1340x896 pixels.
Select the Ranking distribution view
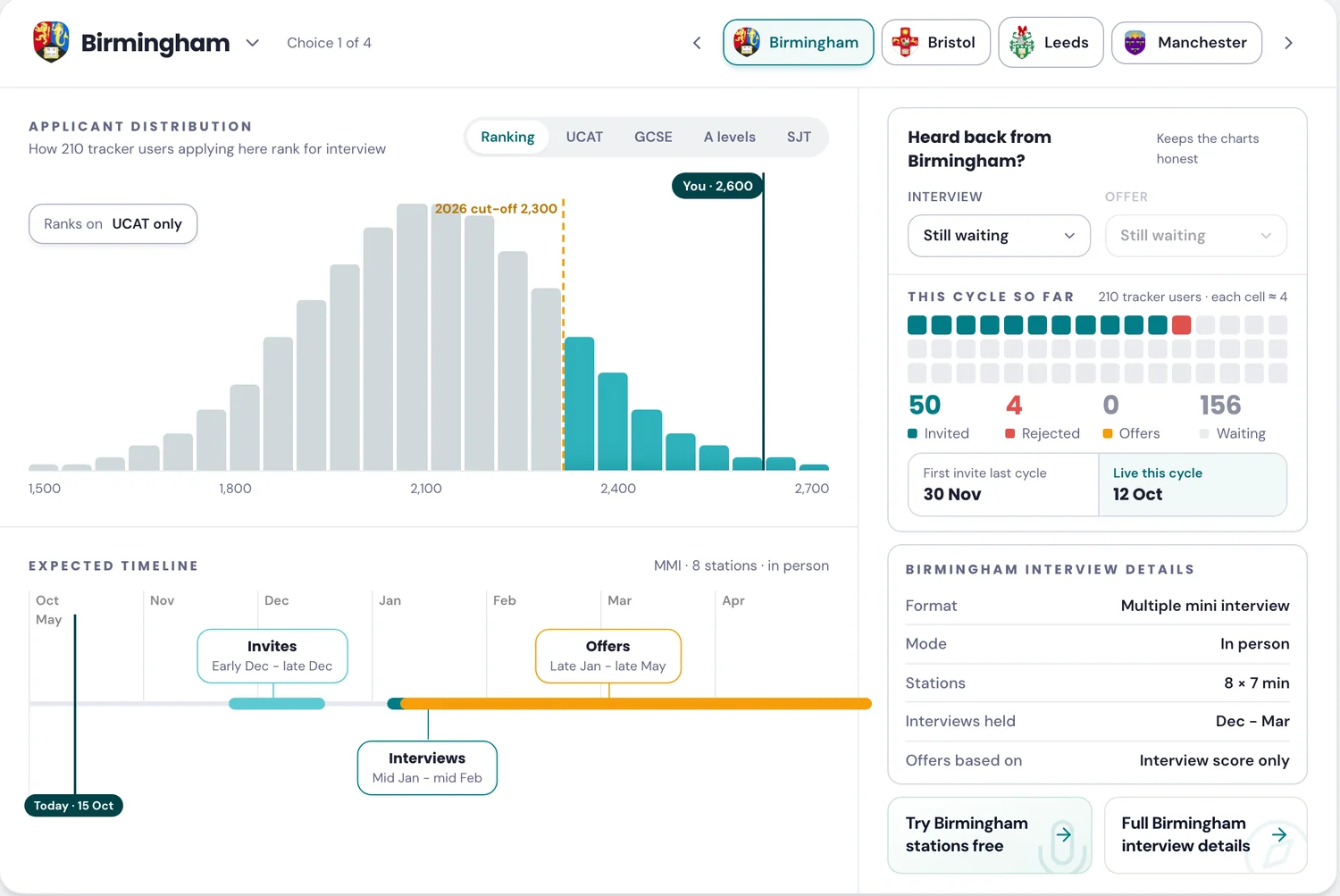coord(507,137)
